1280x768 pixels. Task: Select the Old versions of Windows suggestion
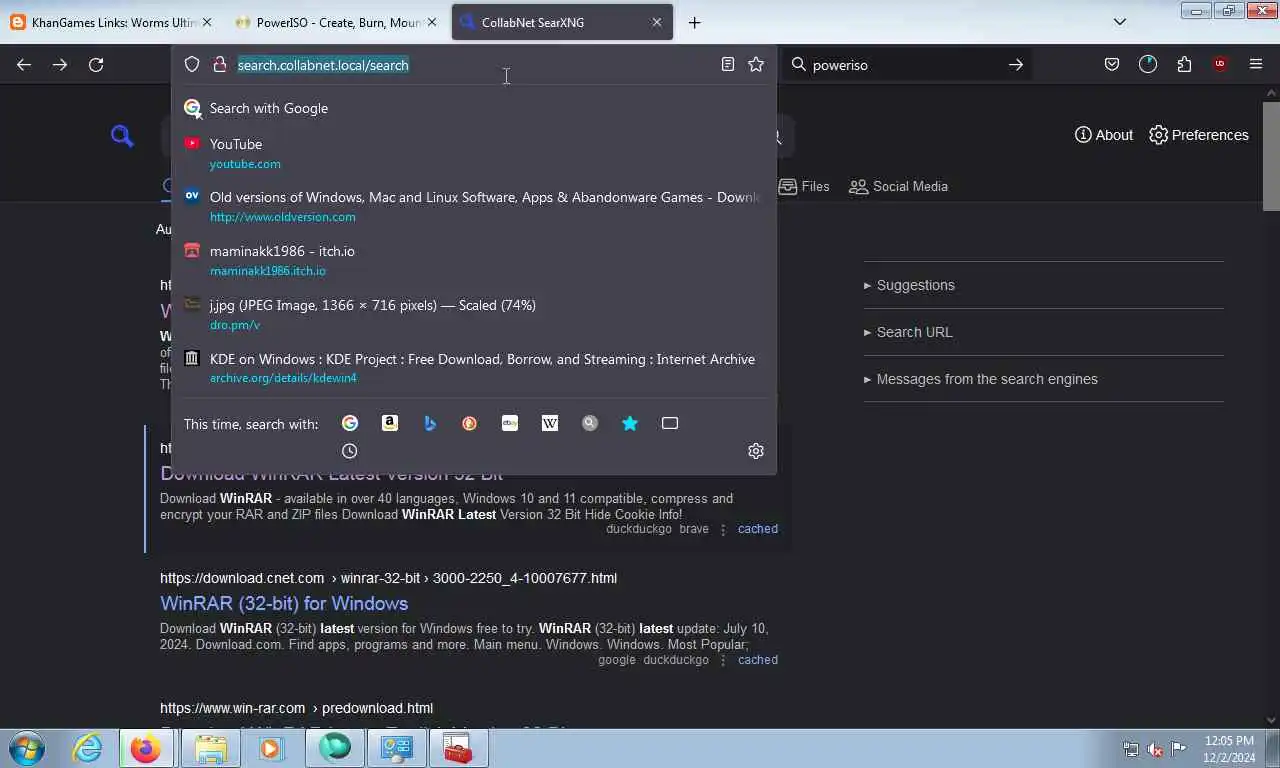[x=474, y=206]
